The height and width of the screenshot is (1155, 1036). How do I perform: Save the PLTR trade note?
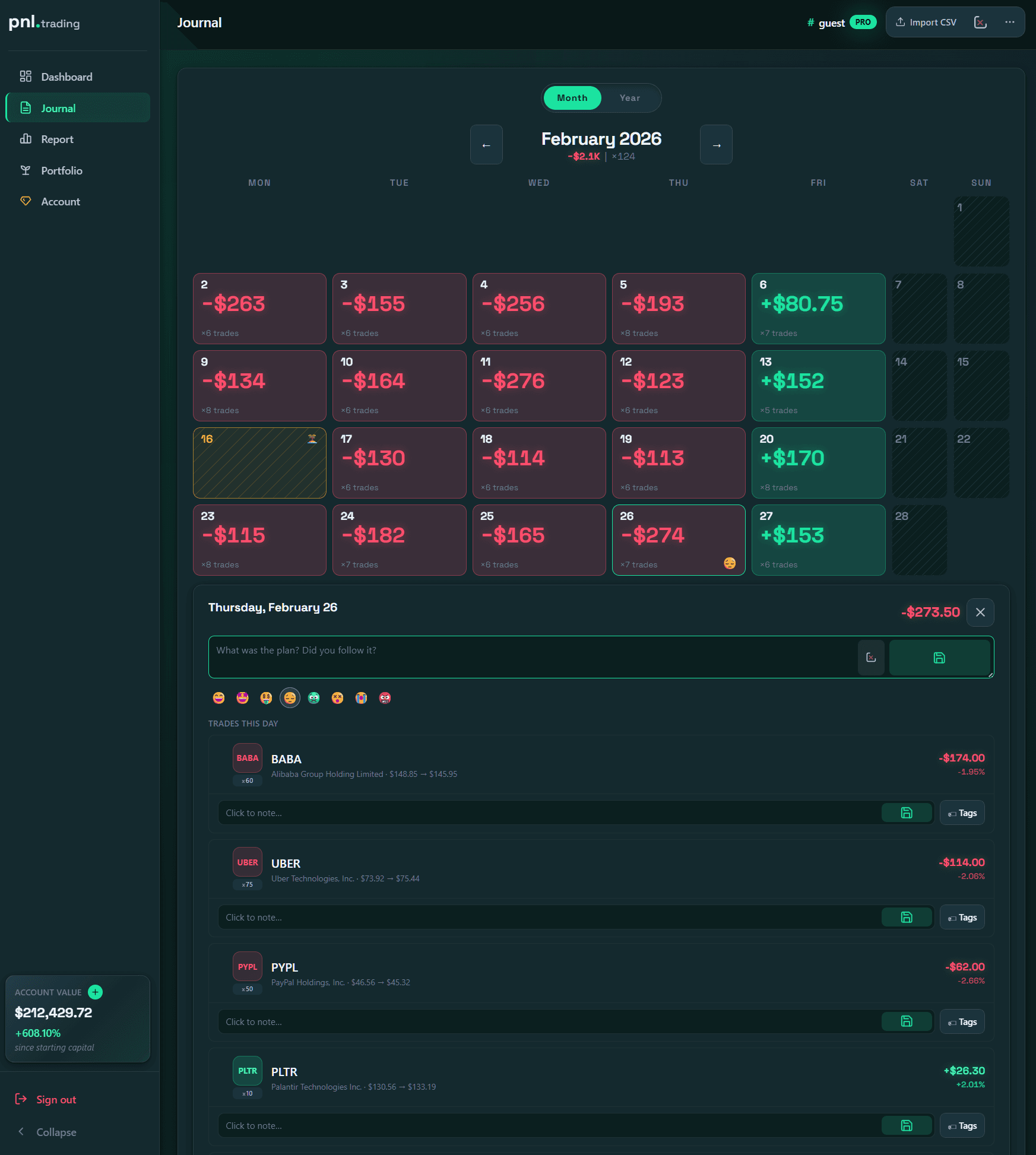907,1126
